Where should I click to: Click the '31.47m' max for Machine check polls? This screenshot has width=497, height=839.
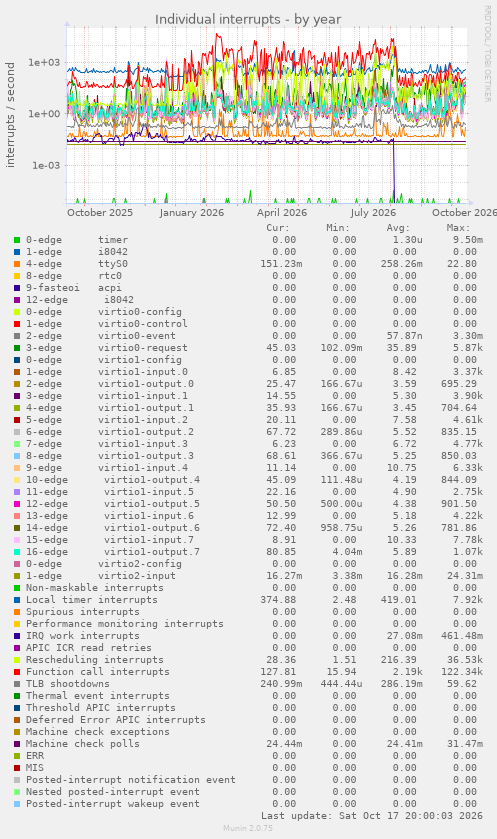[465, 744]
